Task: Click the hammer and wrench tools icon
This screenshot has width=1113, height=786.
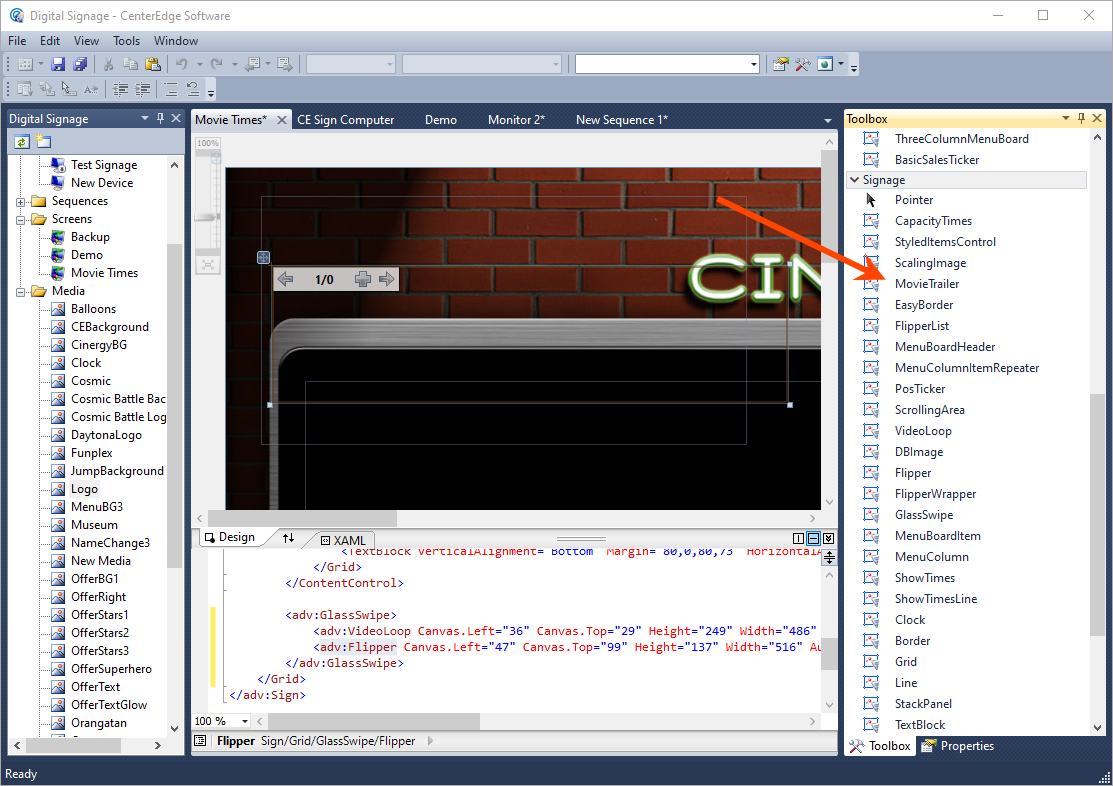Action: tap(802, 64)
